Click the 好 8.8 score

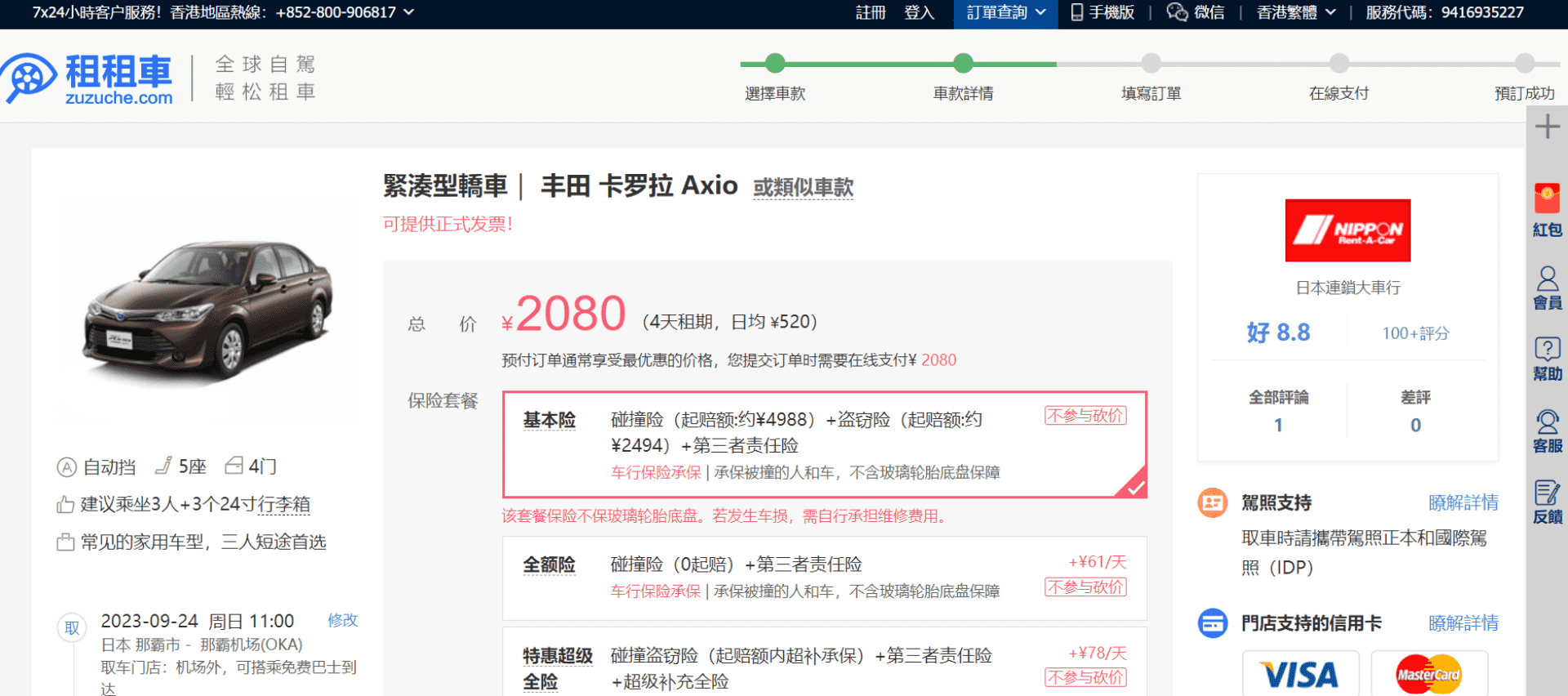pyautogui.click(x=1278, y=332)
